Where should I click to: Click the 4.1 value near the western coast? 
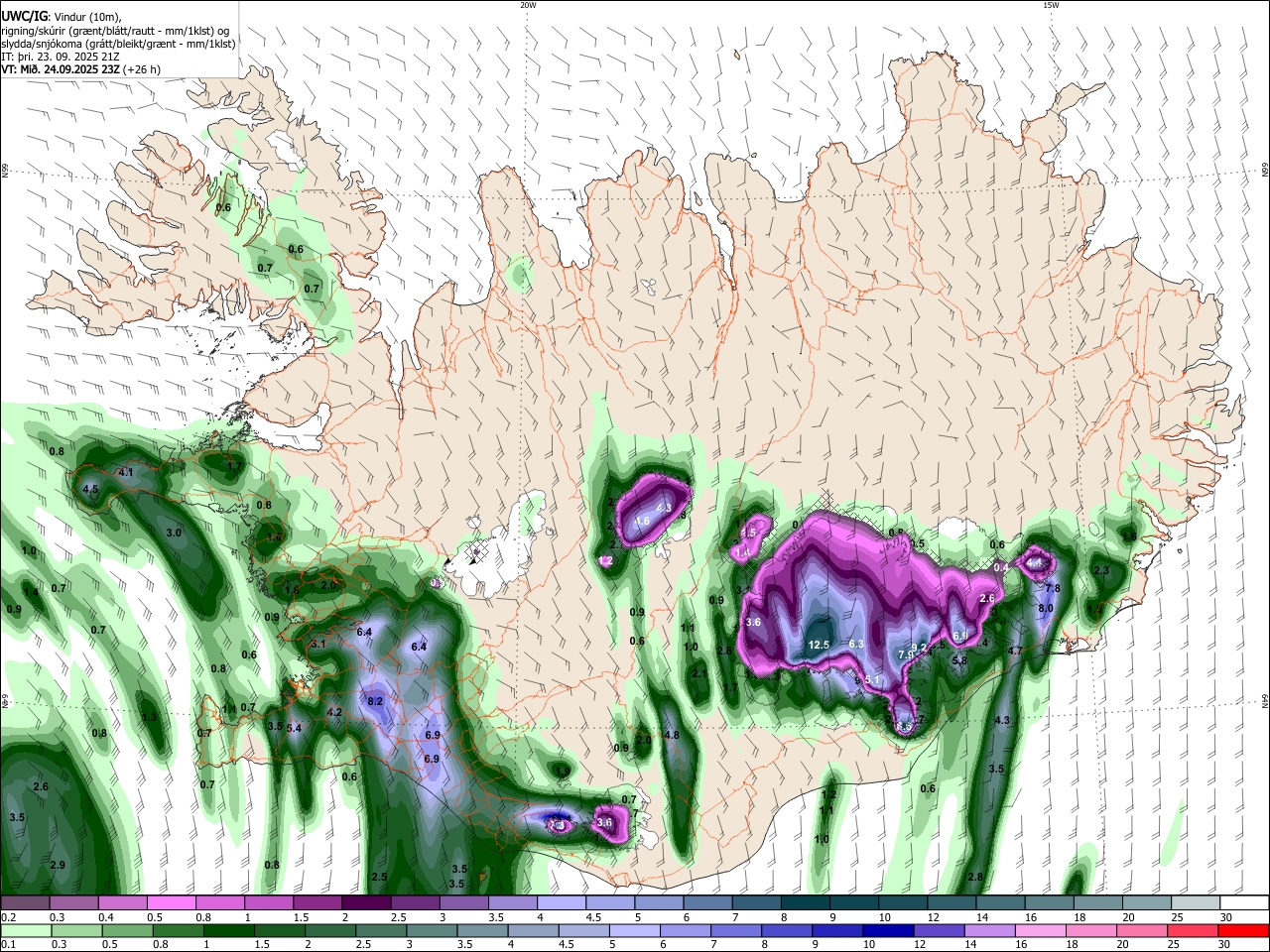coord(126,473)
